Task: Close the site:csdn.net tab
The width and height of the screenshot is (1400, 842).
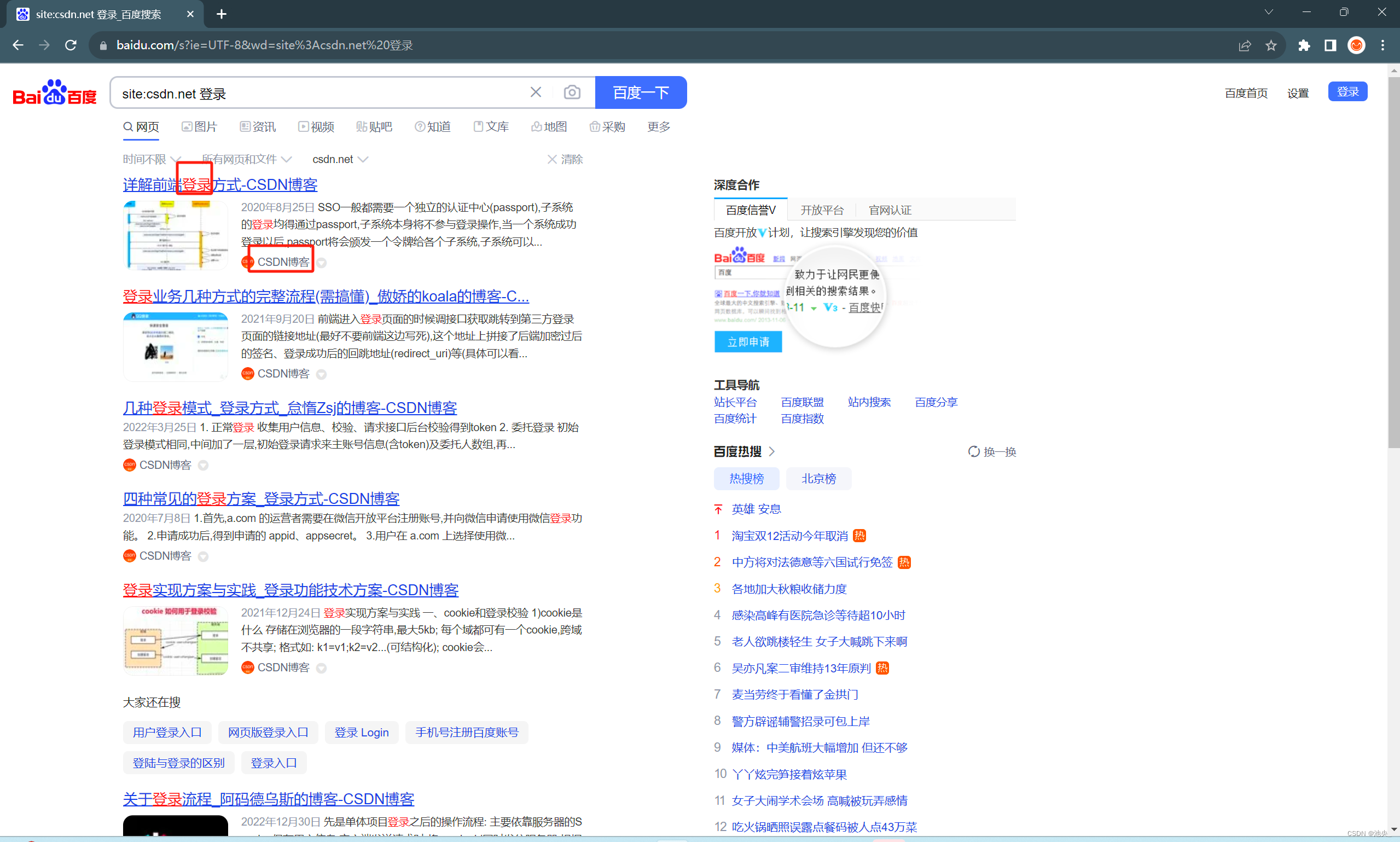Action: 190,14
